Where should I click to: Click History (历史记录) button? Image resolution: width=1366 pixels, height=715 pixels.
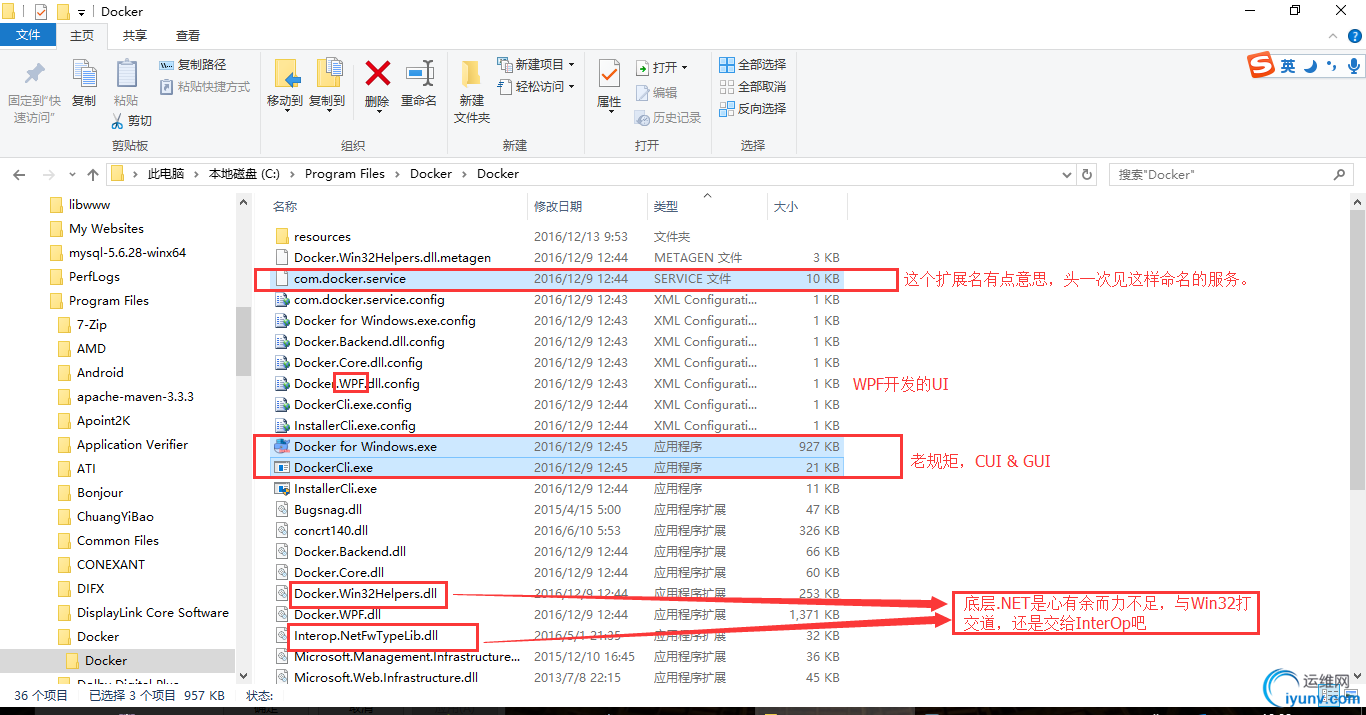click(x=668, y=117)
